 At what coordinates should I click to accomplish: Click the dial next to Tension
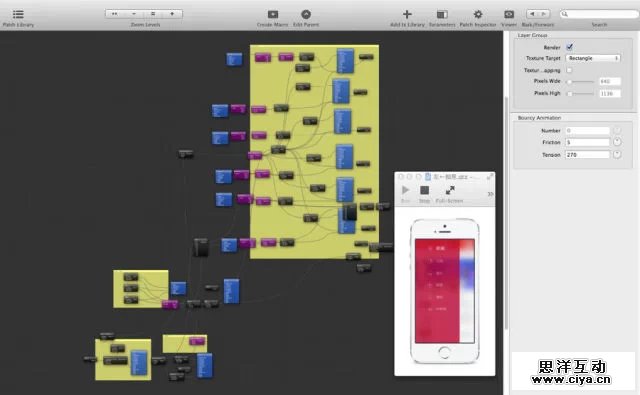point(617,154)
